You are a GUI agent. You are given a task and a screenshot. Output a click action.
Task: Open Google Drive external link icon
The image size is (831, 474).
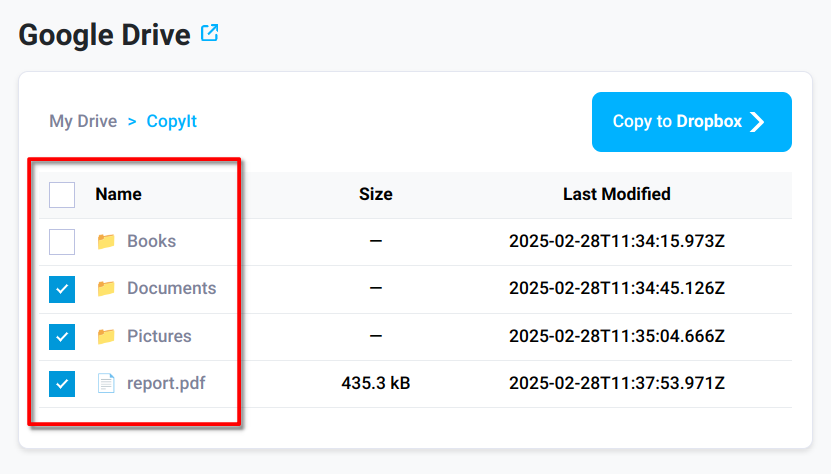tap(209, 33)
